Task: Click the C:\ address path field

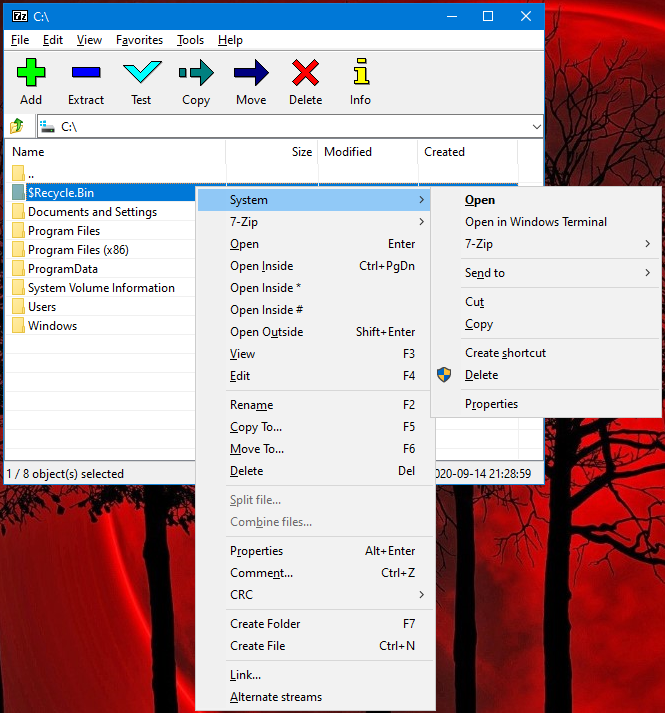Action: point(290,126)
